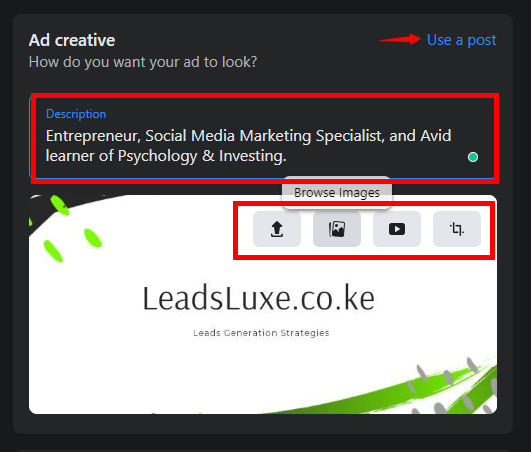
Task: Focus the Description text field
Action: 262,137
